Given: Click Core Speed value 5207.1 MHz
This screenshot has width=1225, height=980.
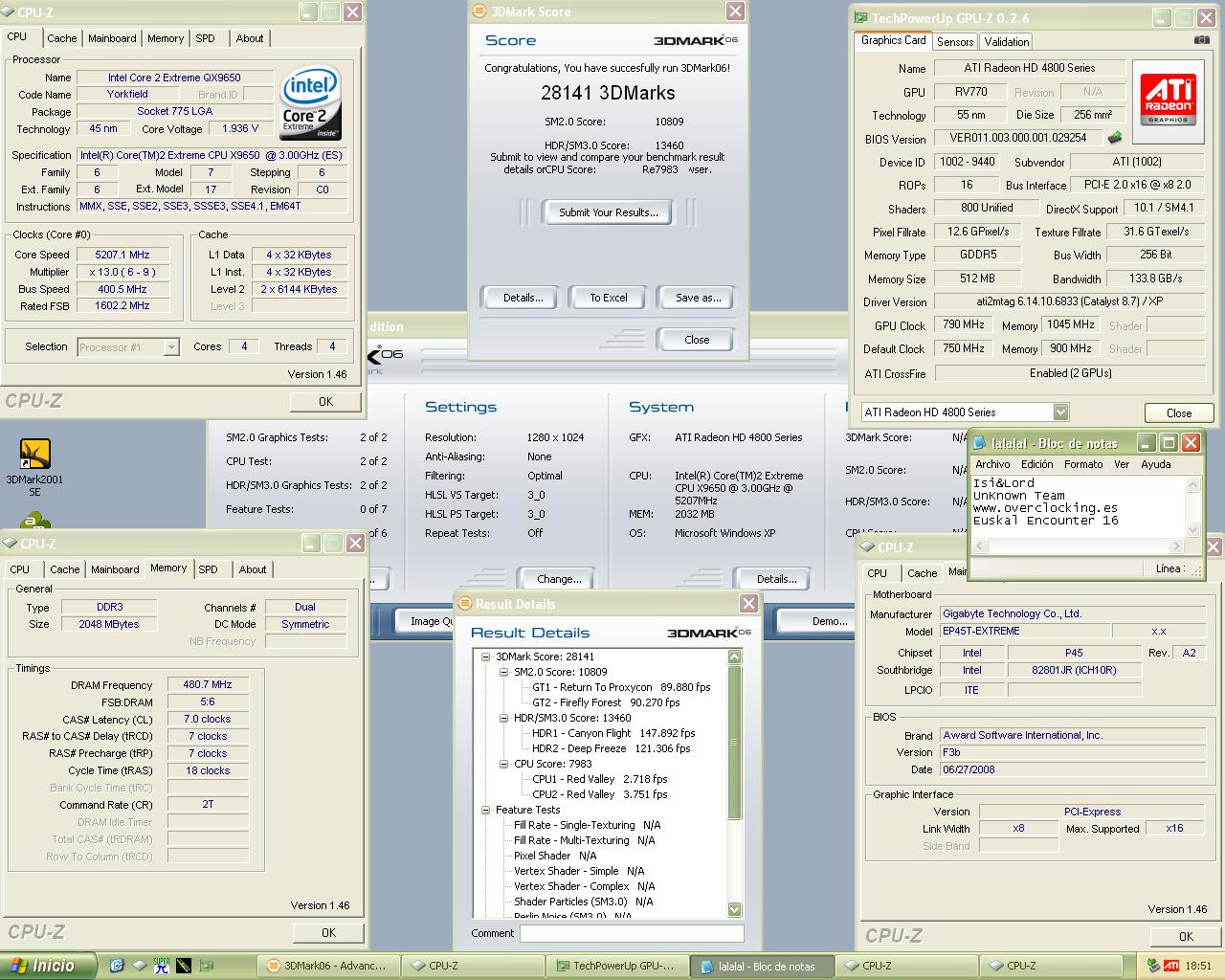Looking at the screenshot, I should point(122,255).
